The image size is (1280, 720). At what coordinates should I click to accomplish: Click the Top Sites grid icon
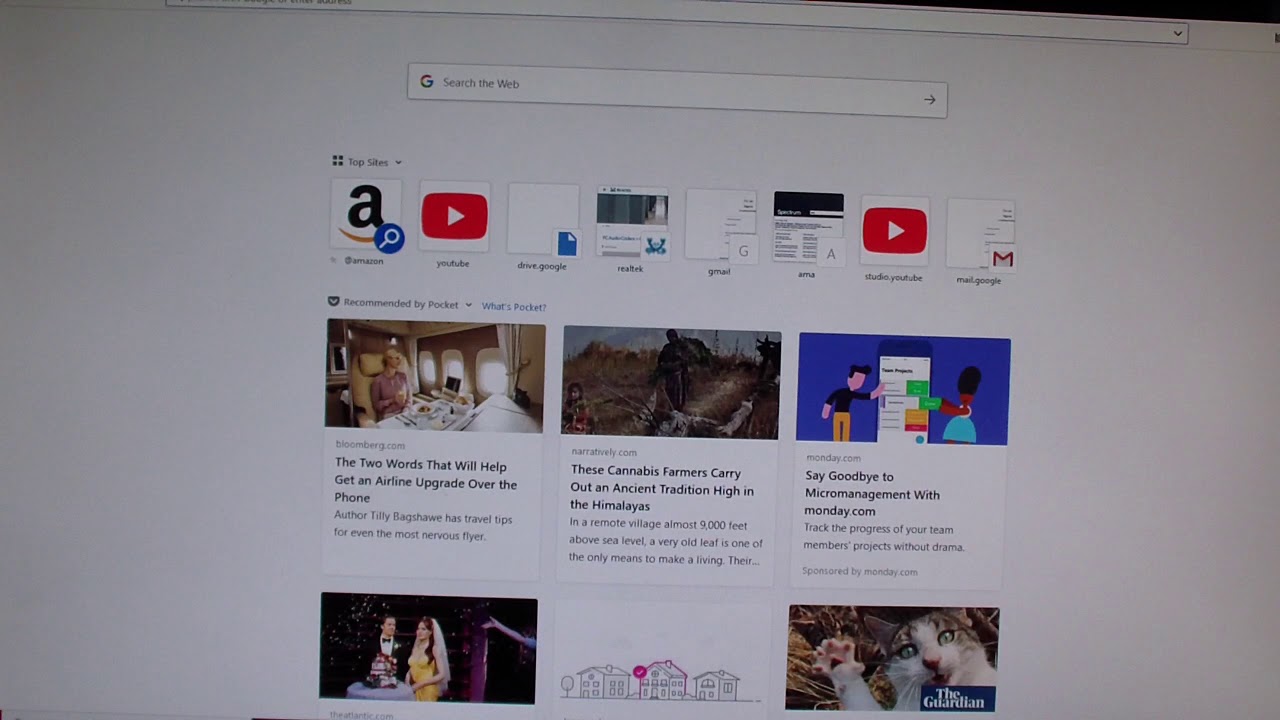tap(338, 161)
